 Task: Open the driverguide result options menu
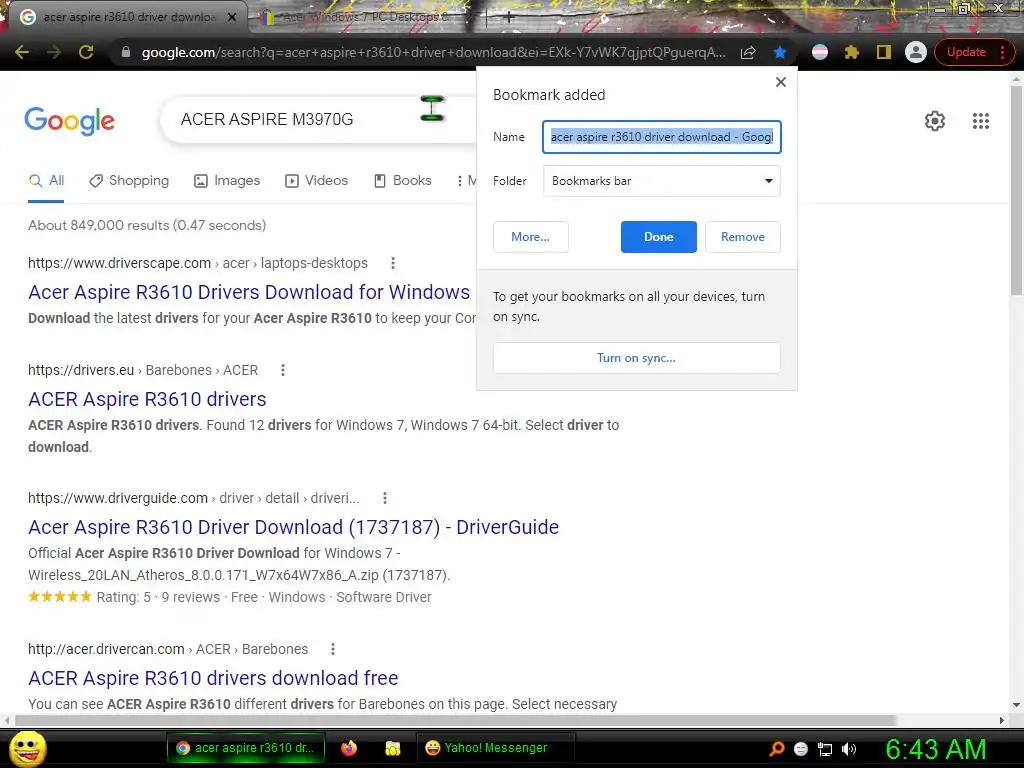click(x=385, y=498)
